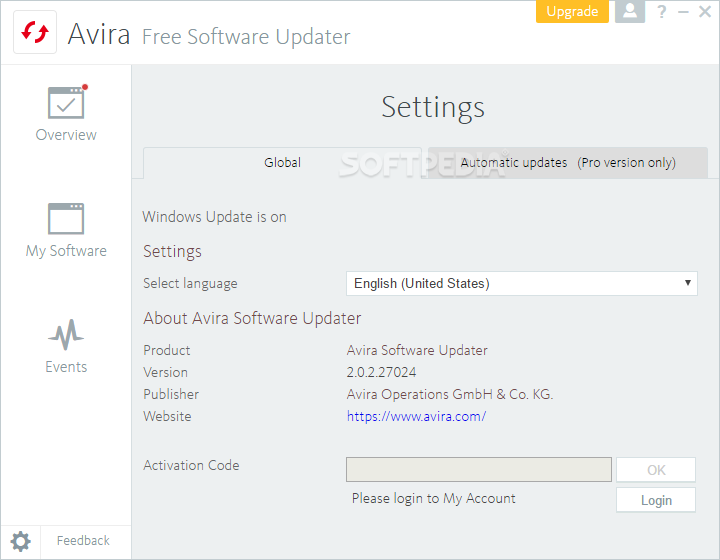This screenshot has height=560, width=720.
Task: Select the Events label in sidebar
Action: [x=66, y=367]
